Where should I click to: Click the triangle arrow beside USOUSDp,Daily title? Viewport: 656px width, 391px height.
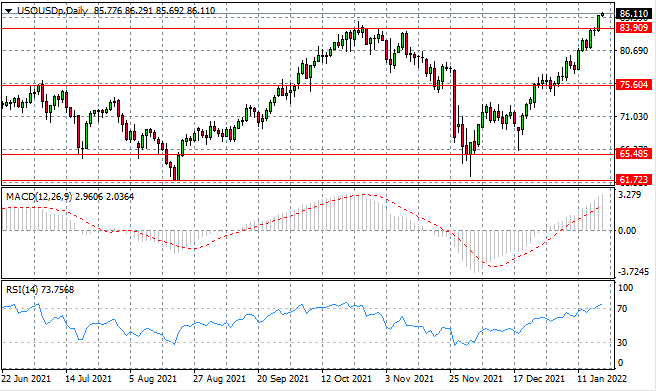coord(9,11)
